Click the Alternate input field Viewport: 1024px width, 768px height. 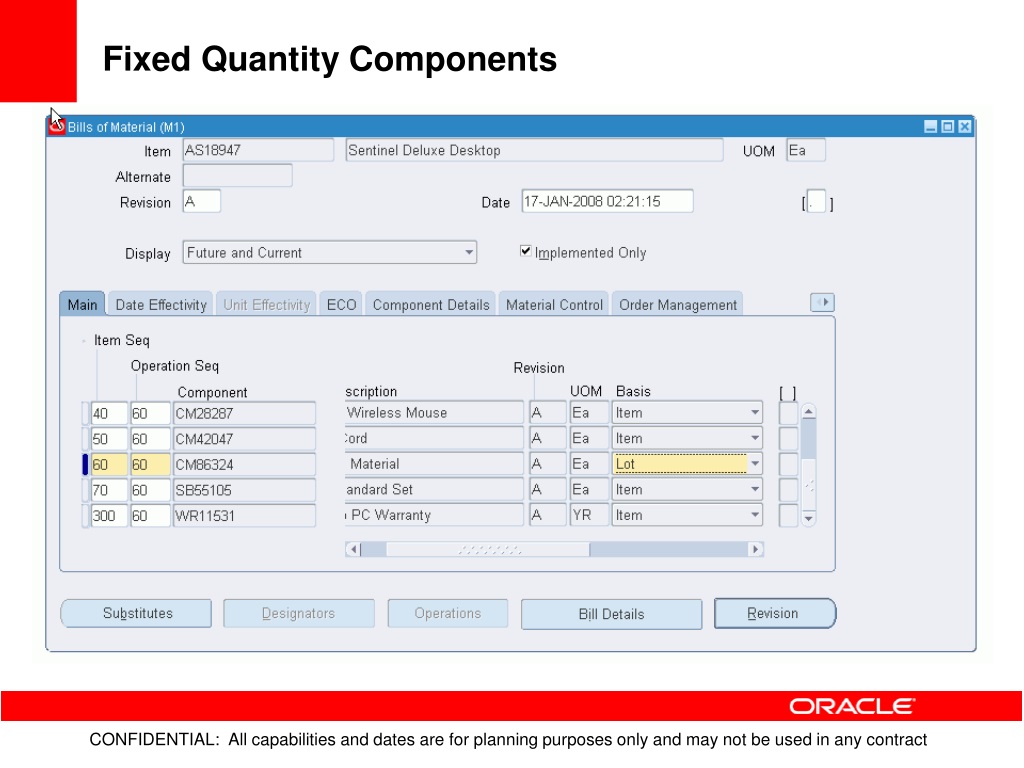(238, 176)
